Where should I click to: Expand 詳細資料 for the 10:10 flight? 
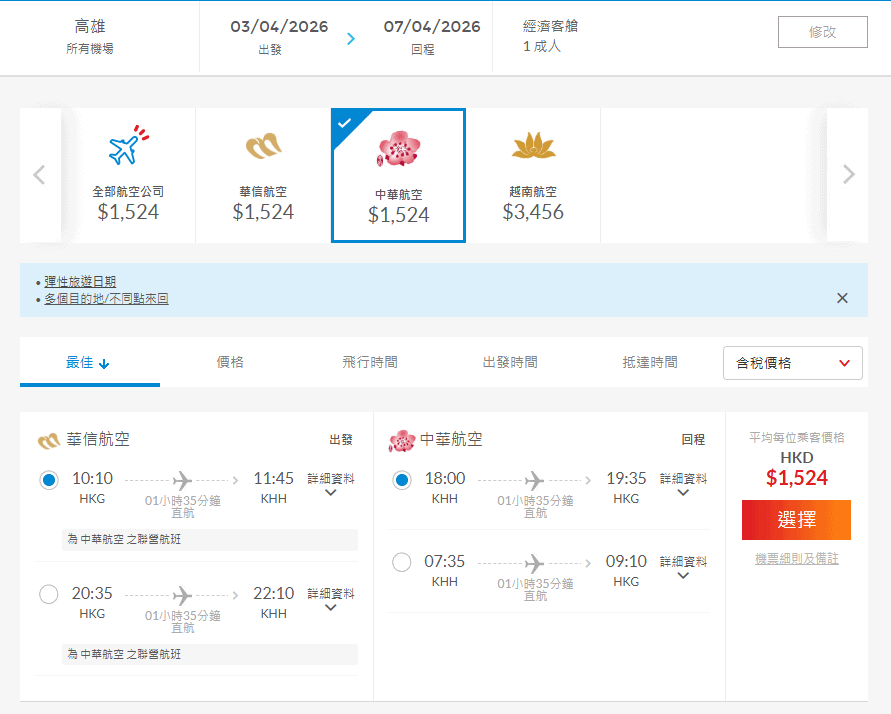(x=330, y=485)
